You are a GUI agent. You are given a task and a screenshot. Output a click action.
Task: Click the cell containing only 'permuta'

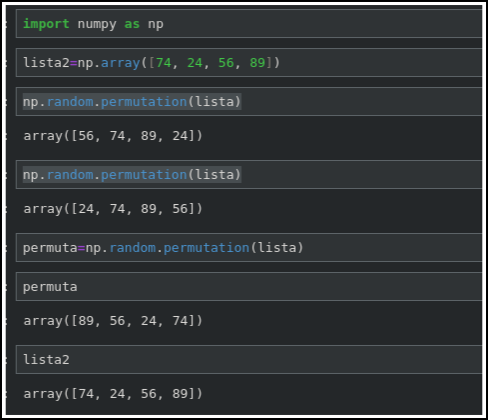pyautogui.click(x=249, y=287)
